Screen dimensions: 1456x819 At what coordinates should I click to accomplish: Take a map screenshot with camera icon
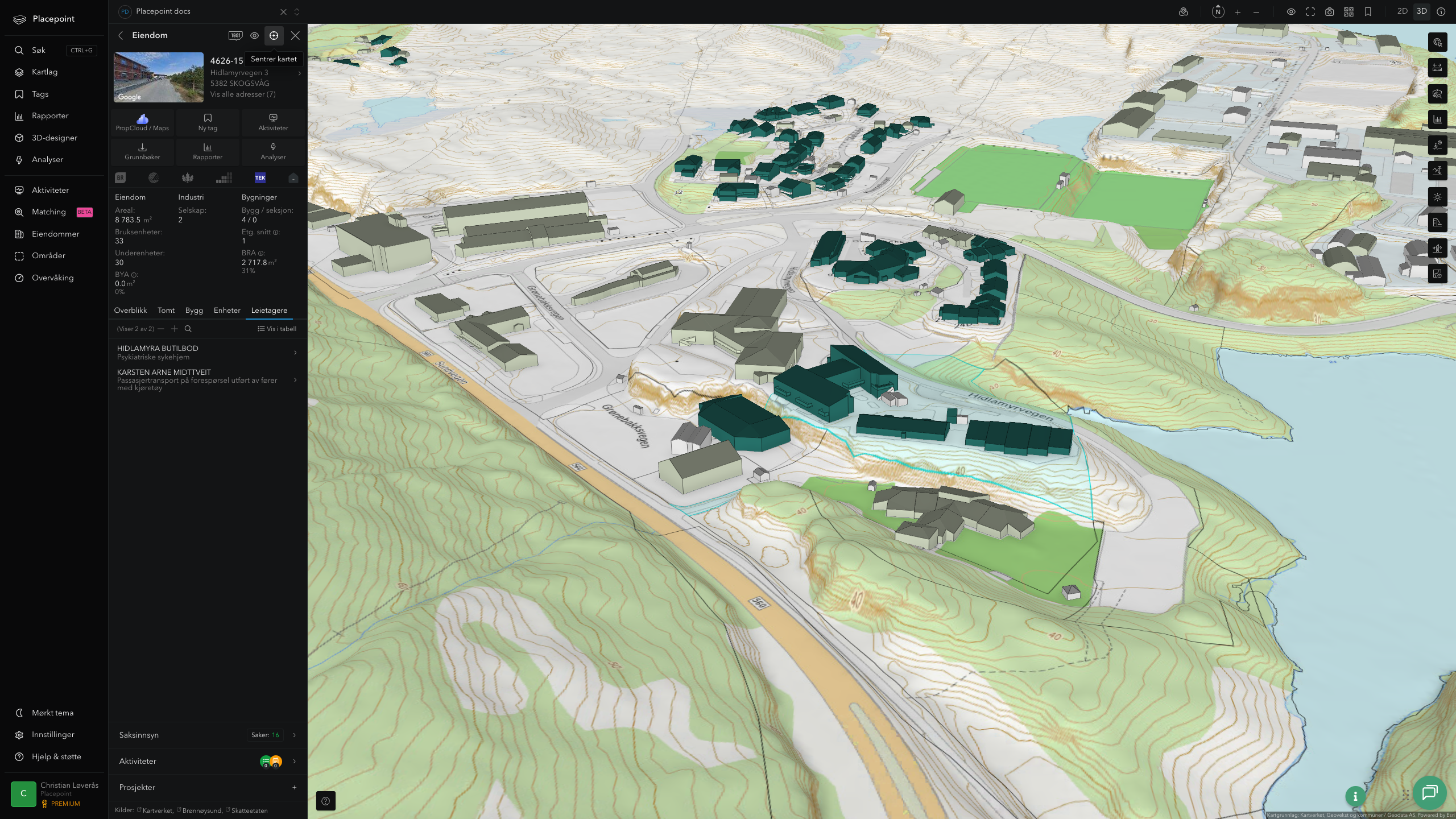click(x=1330, y=11)
